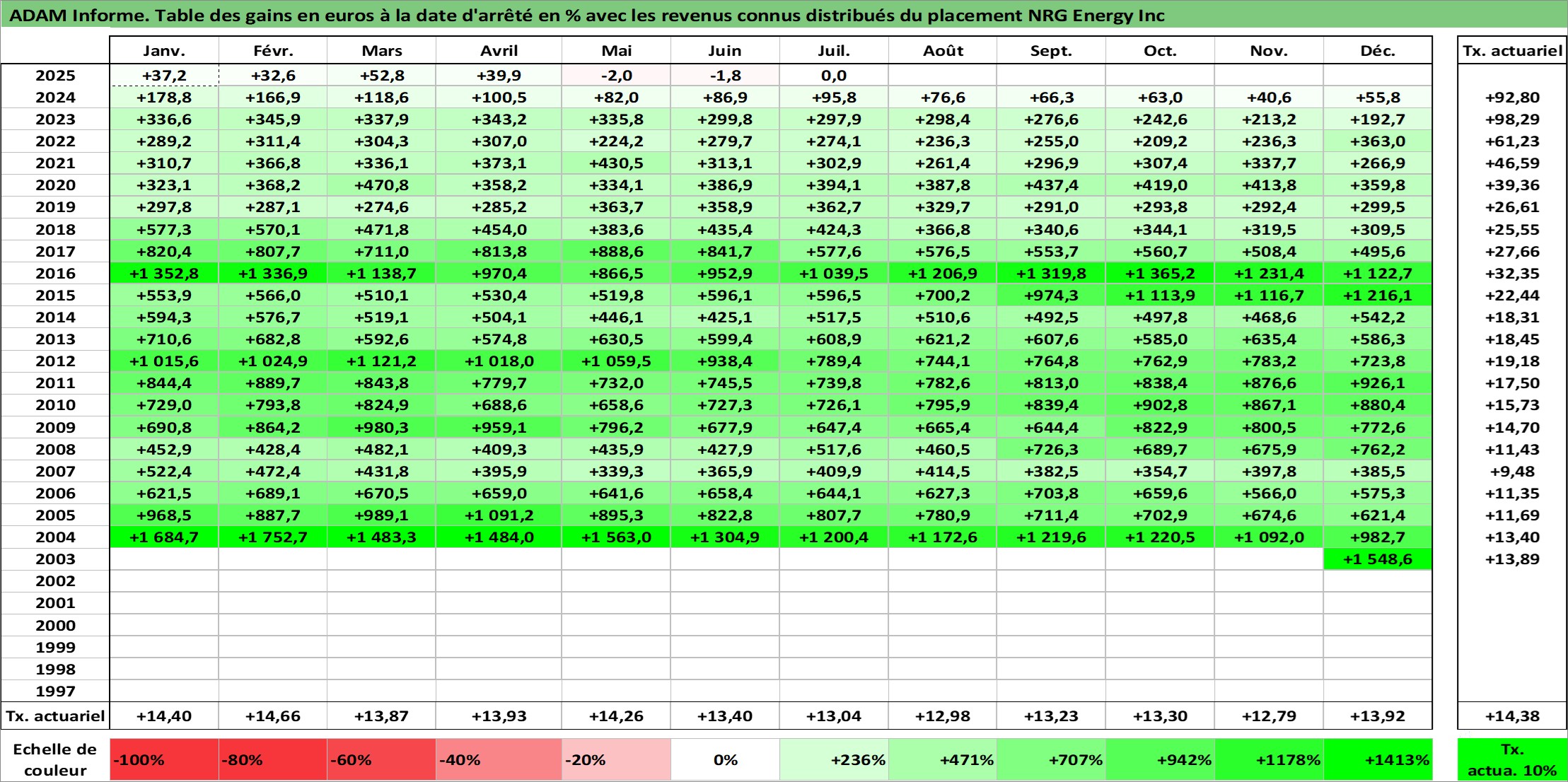Click cell value +1 352,8
Viewport: 1568px width, 782px height.
click(x=164, y=274)
